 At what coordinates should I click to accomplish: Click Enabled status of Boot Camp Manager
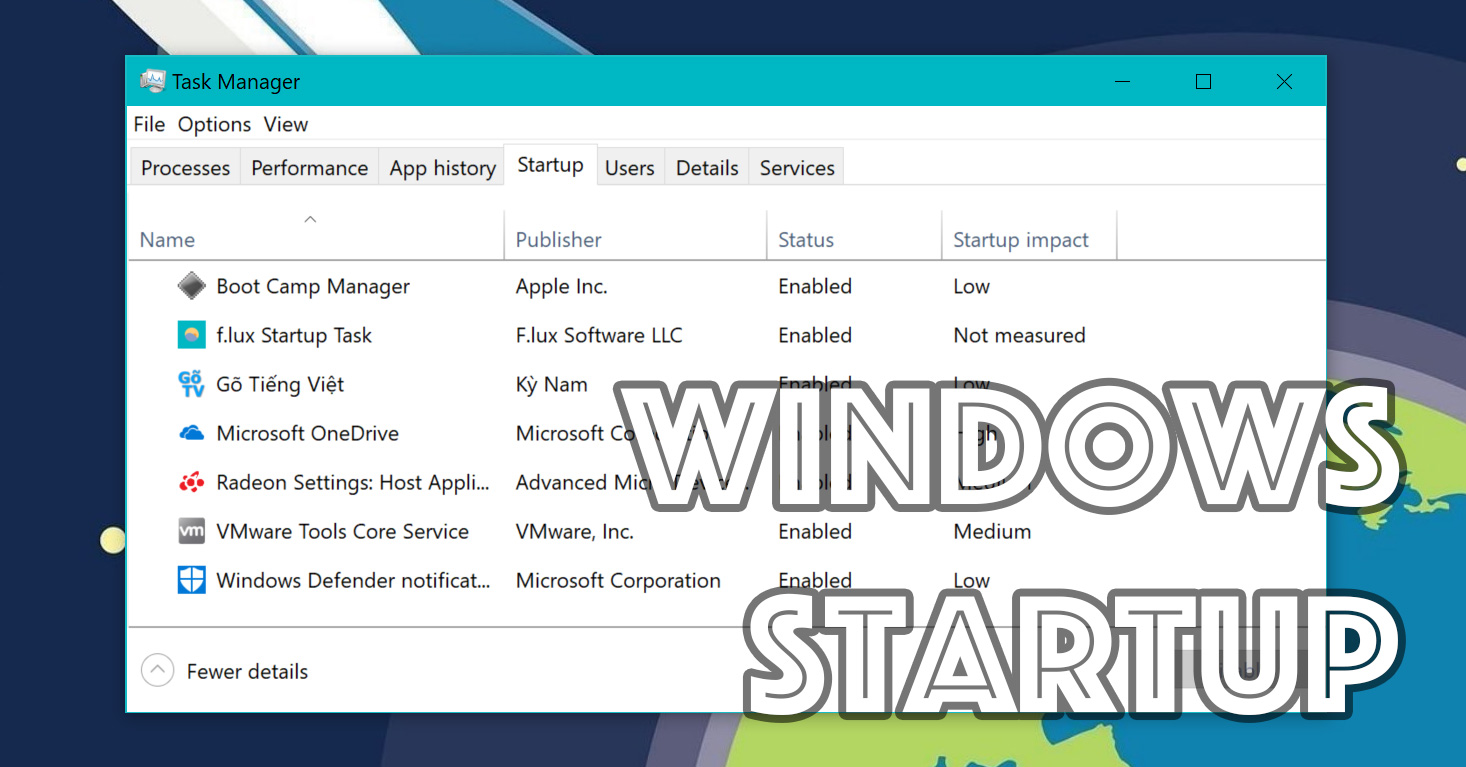[x=815, y=286]
